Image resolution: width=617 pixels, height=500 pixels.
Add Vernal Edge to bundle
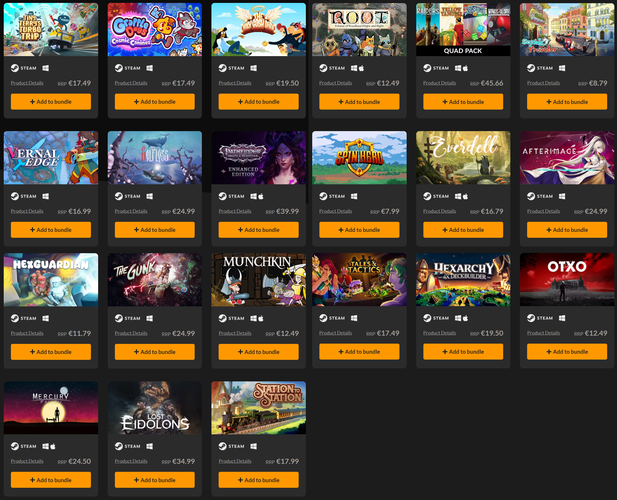point(51,230)
